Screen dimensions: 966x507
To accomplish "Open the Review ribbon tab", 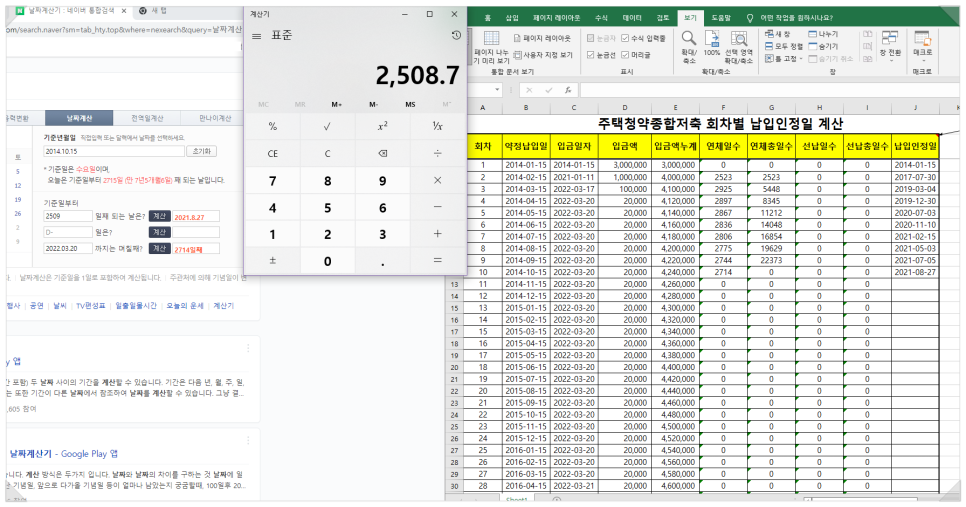I will tap(662, 18).
